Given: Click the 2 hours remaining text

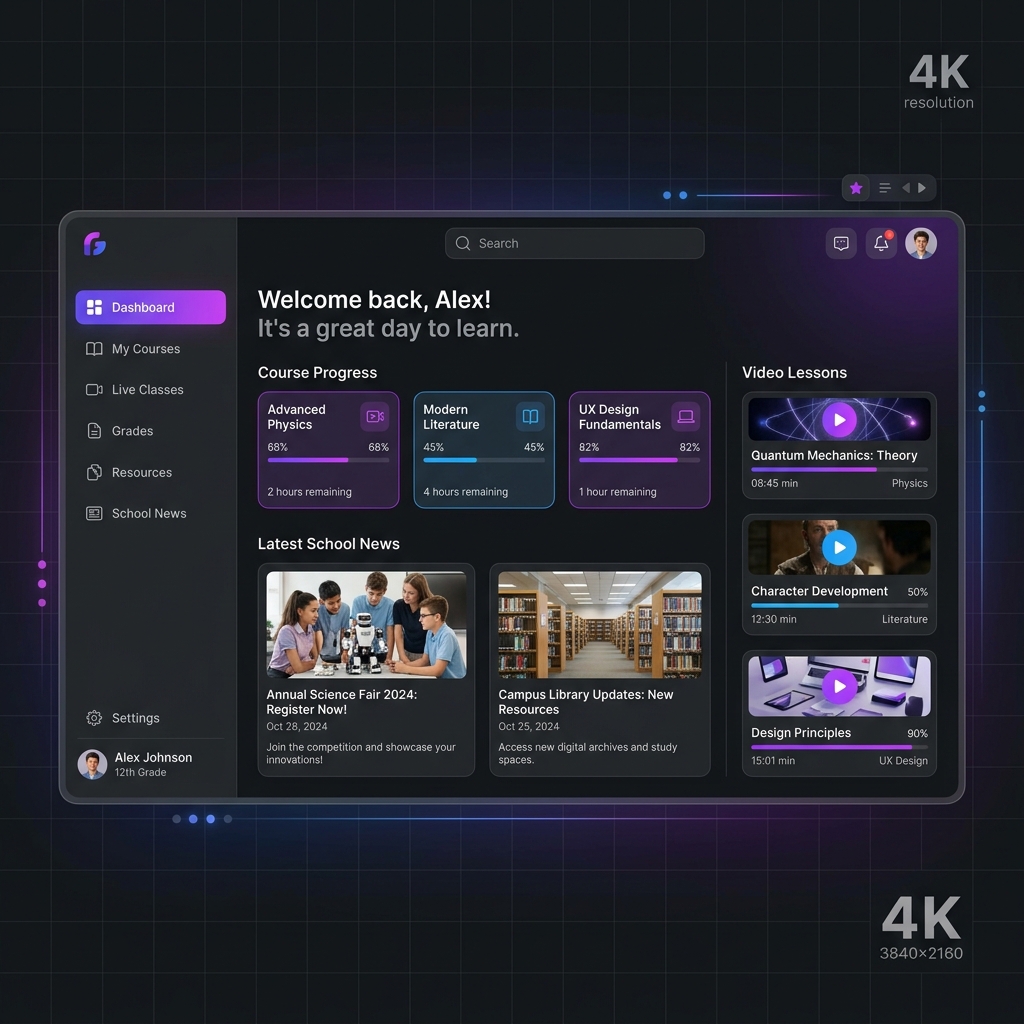Looking at the screenshot, I should 310,492.
